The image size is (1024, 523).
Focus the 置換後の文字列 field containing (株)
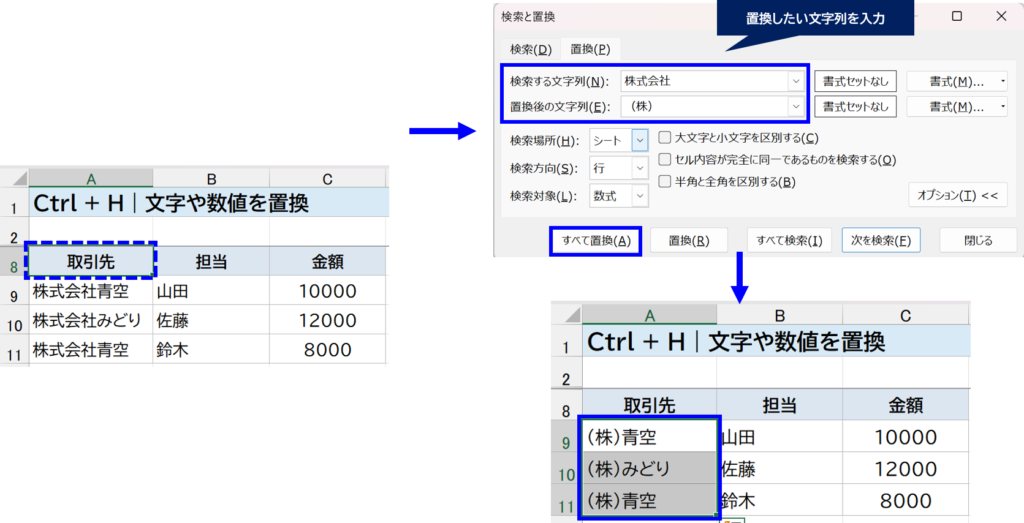705,106
